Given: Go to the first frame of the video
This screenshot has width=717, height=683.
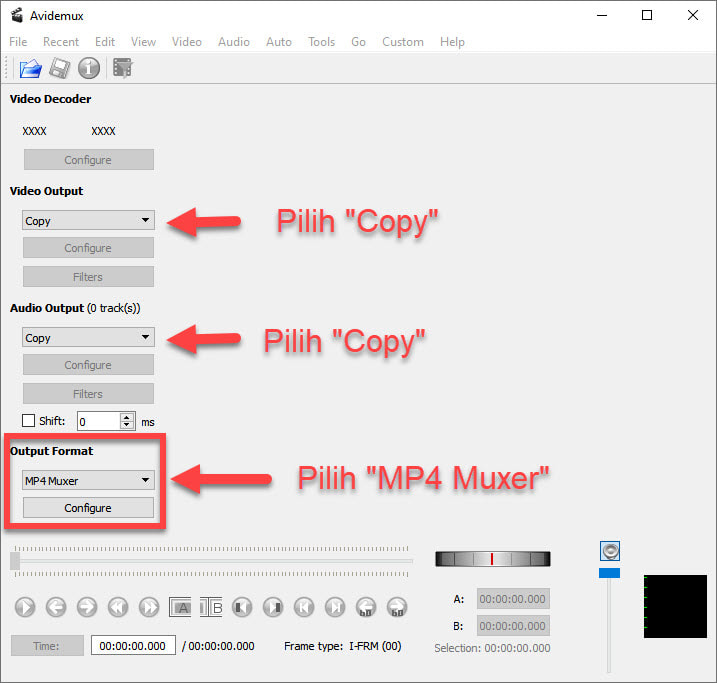Looking at the screenshot, I should [304, 607].
